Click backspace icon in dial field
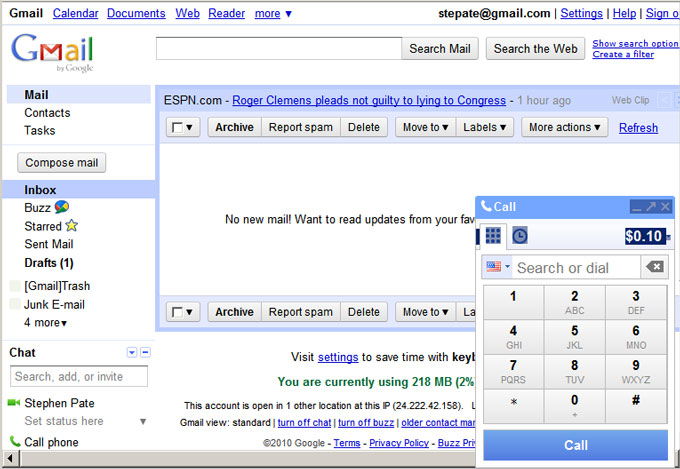 (x=654, y=267)
